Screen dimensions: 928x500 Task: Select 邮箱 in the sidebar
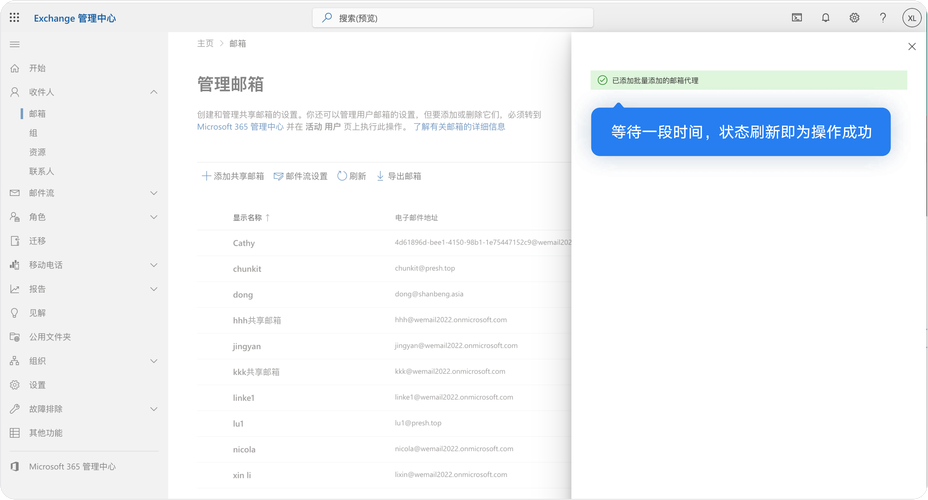click(37, 114)
